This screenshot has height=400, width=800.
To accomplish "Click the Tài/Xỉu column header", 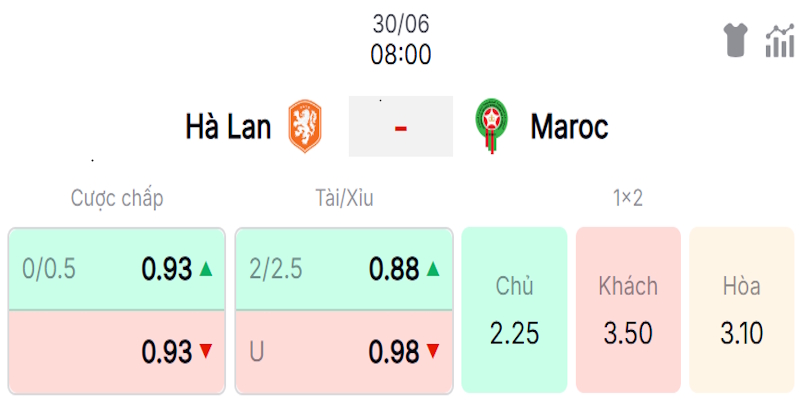I will [x=344, y=198].
